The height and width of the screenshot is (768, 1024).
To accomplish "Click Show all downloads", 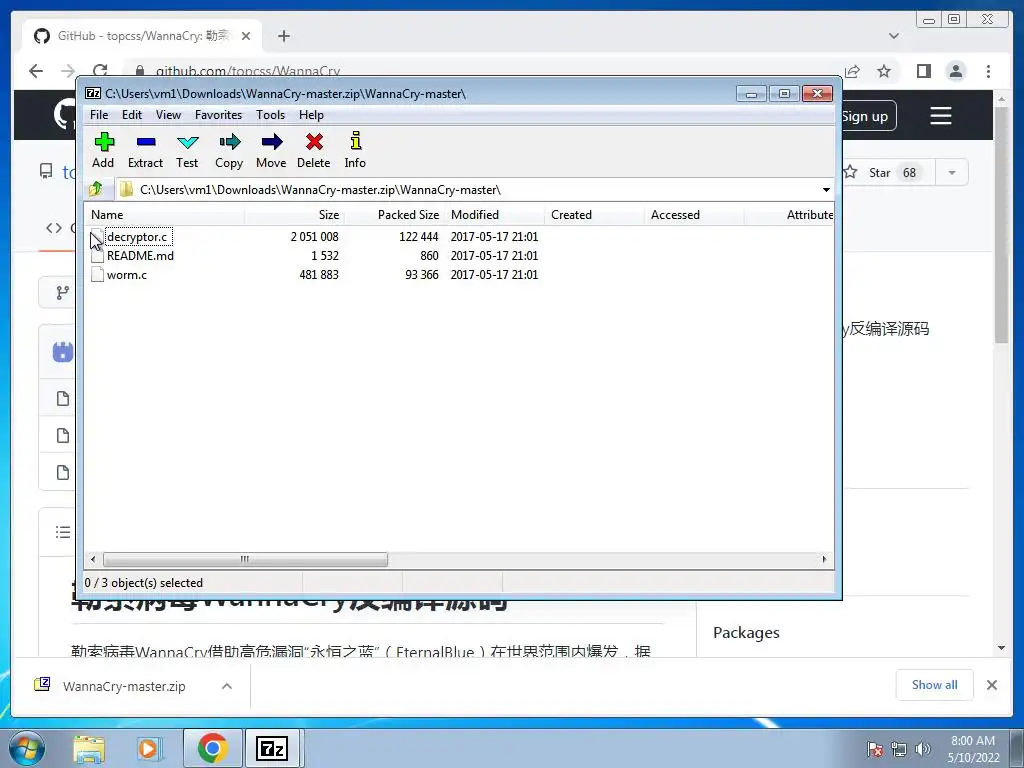I will 935,684.
